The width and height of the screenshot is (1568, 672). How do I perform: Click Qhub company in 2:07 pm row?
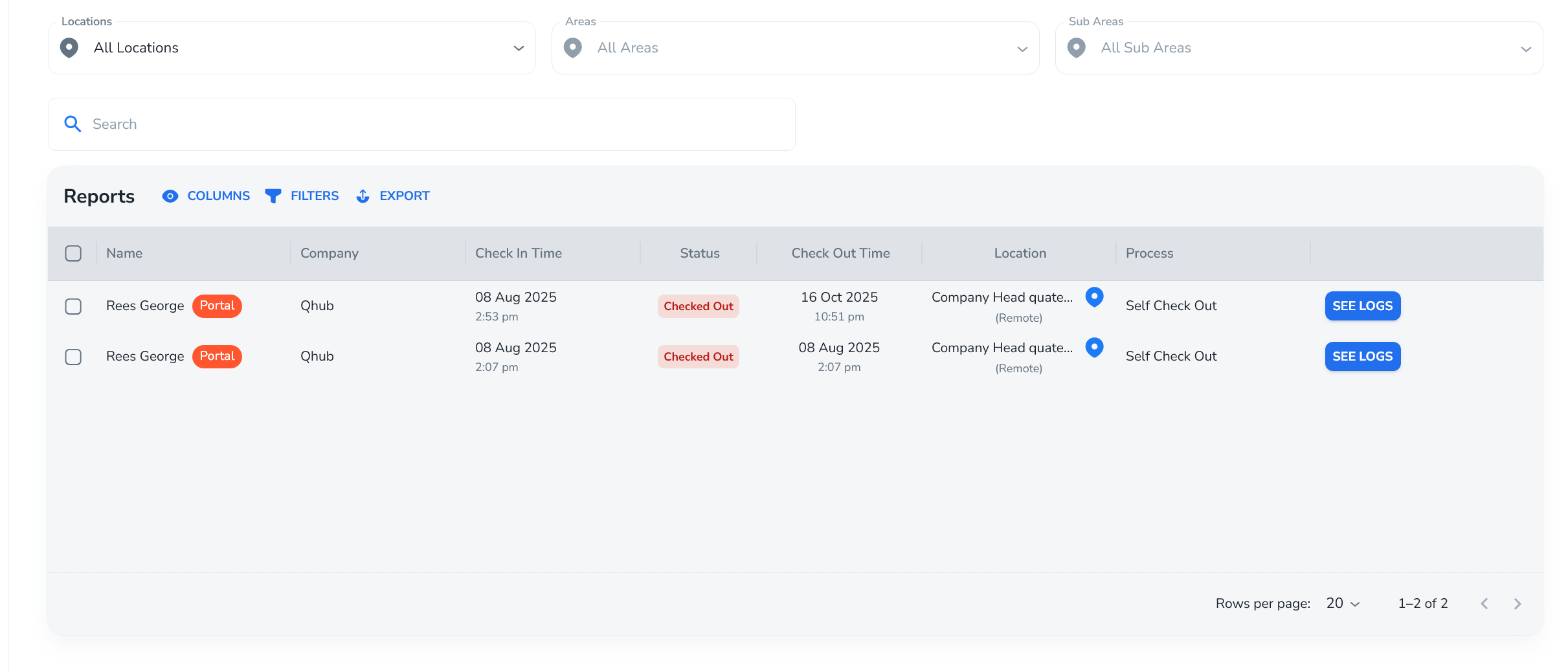coord(317,356)
